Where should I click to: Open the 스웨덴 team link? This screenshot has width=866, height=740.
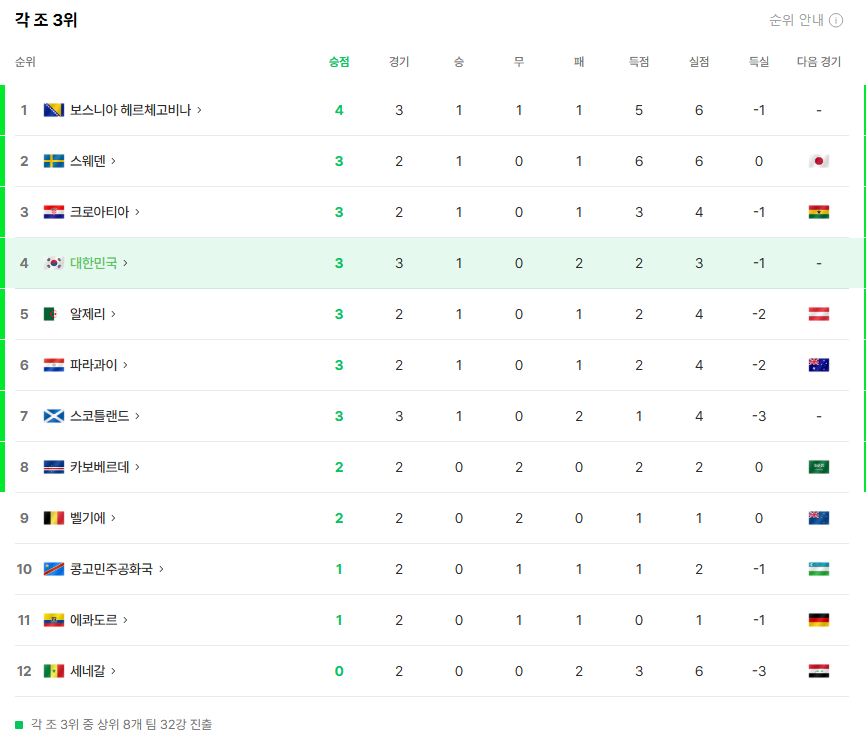point(87,161)
